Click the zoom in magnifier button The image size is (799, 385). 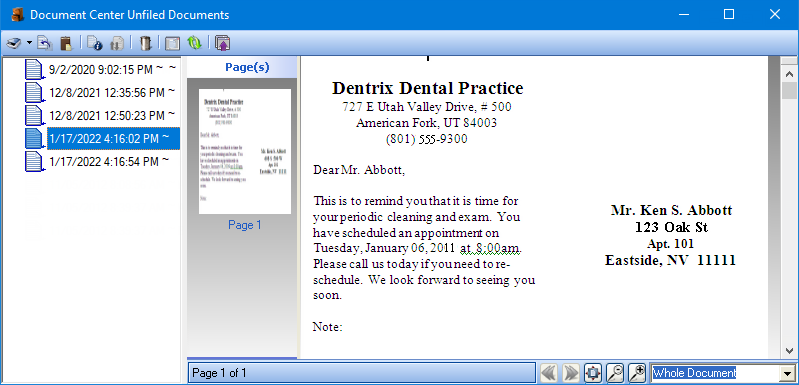(637, 373)
